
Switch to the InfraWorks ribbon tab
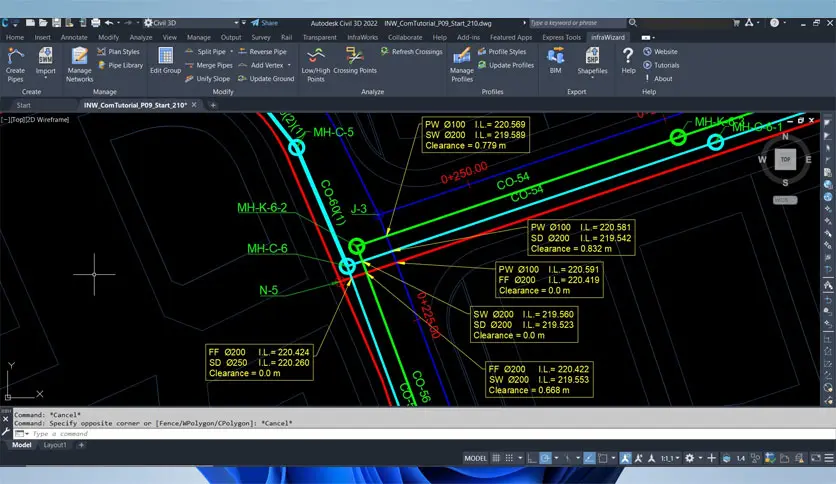click(363, 37)
